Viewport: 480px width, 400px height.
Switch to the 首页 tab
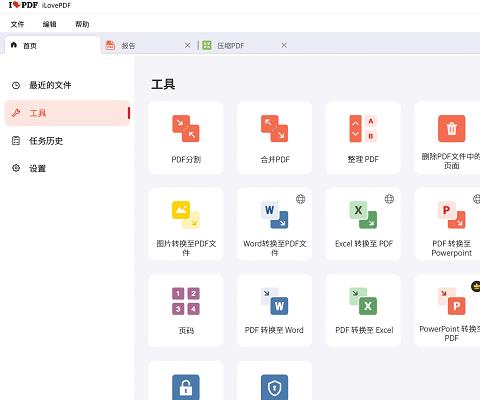(53, 45)
